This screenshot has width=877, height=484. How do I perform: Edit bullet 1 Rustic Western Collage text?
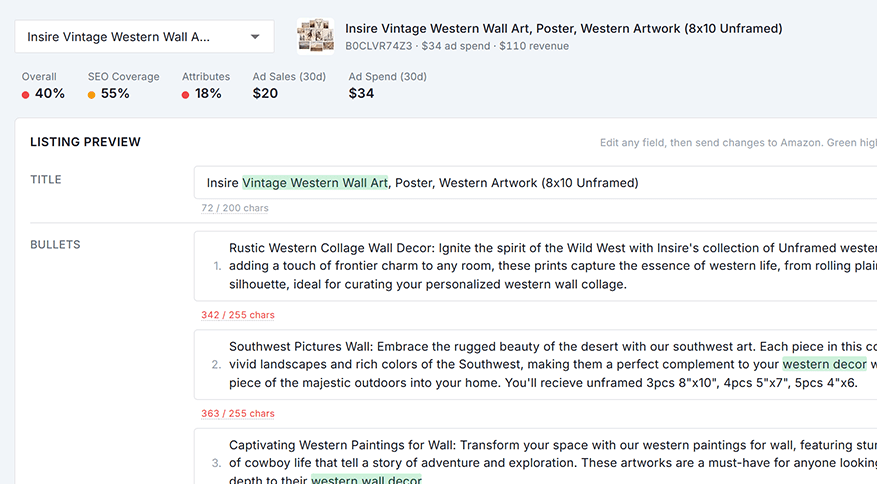535,266
